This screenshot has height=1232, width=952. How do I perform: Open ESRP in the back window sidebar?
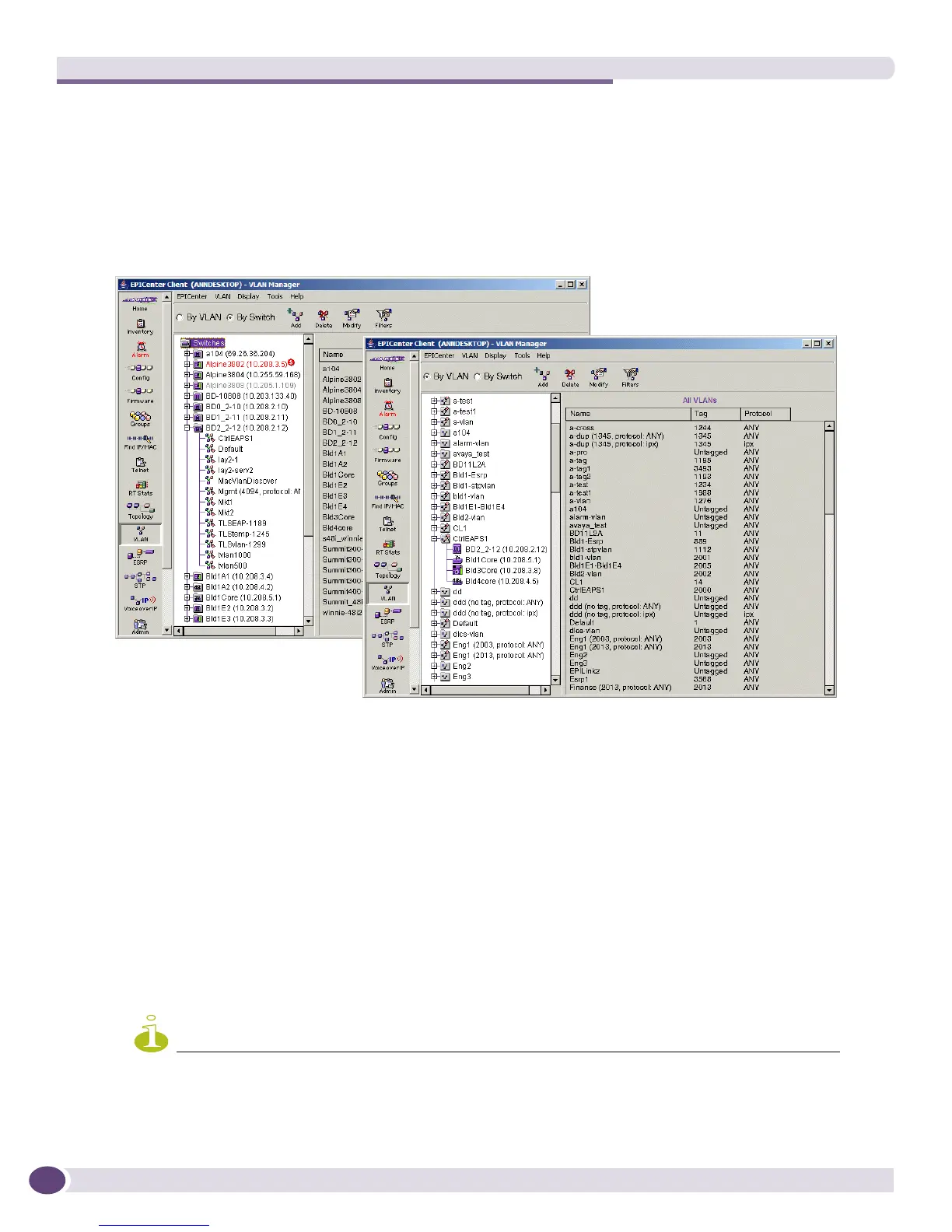(x=140, y=556)
